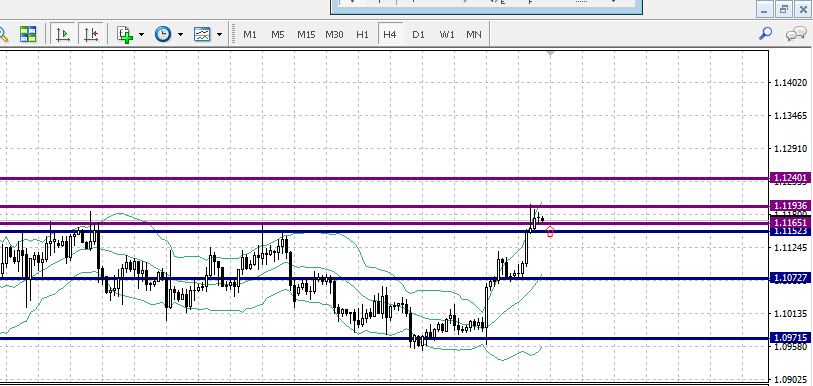Change timeframe to H1

(x=362, y=35)
